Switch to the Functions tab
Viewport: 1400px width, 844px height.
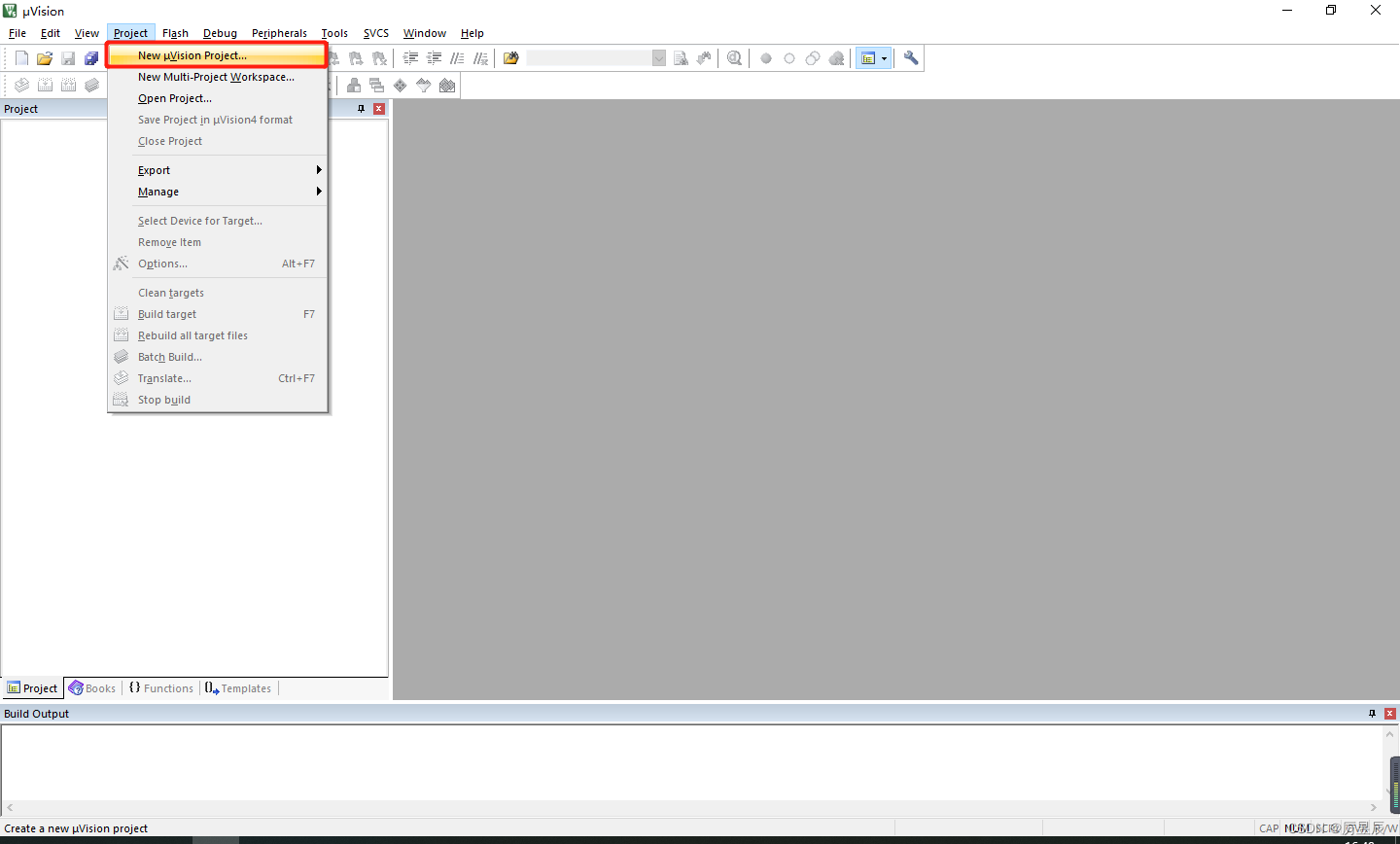pyautogui.click(x=161, y=688)
